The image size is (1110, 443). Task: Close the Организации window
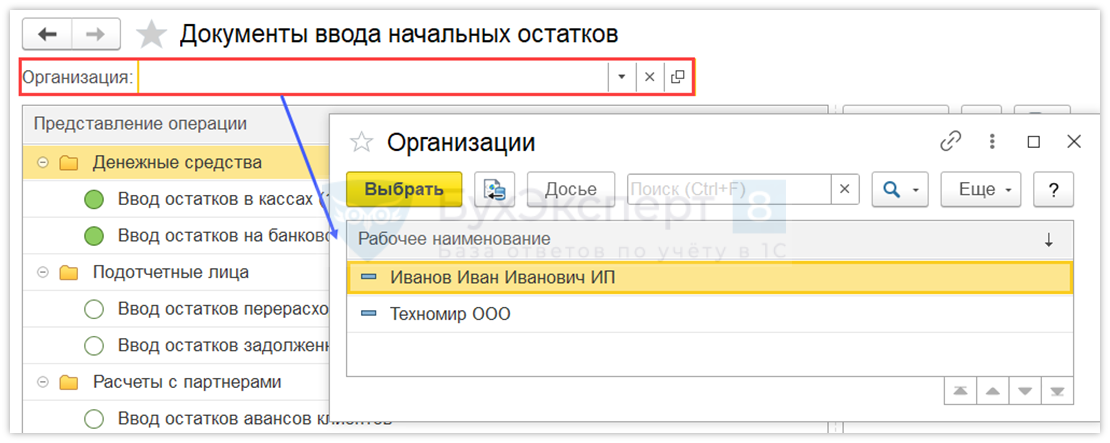tap(1074, 142)
